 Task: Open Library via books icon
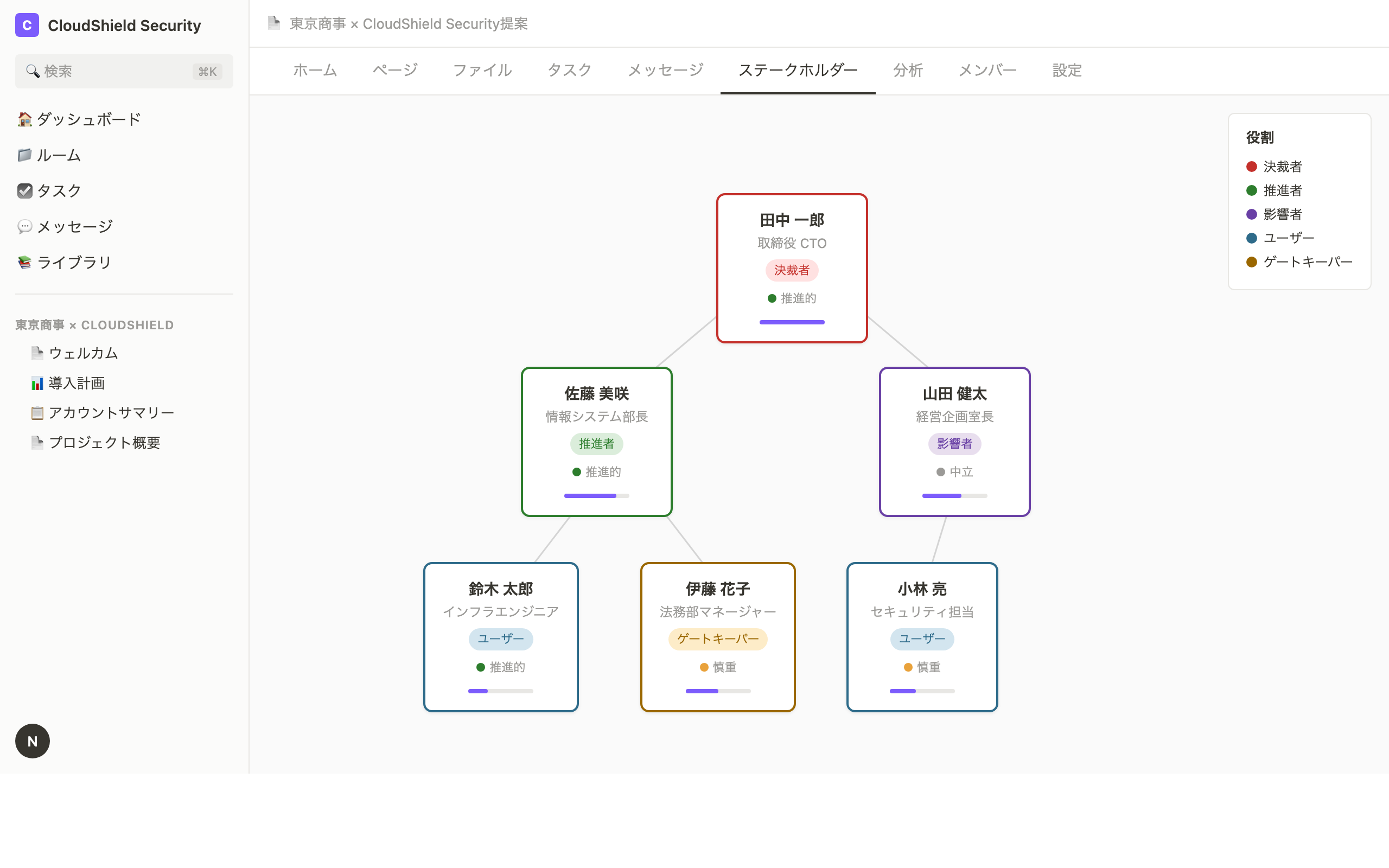24,263
